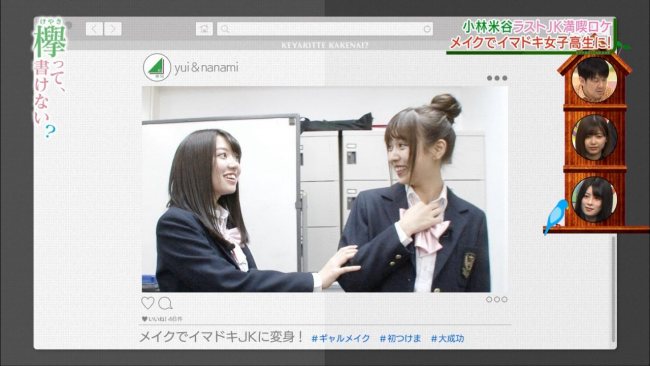Reload the page with refresh icon

click(427, 29)
